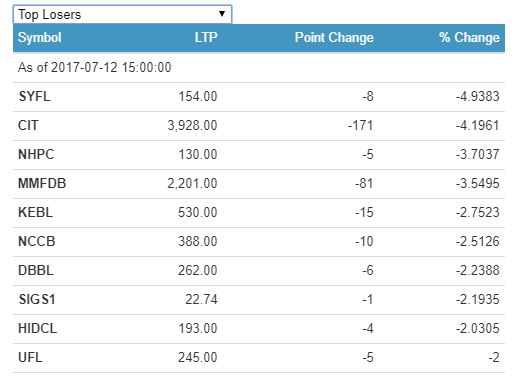Sort by the Symbol column header
Screen dimensions: 516x380
[40, 37]
